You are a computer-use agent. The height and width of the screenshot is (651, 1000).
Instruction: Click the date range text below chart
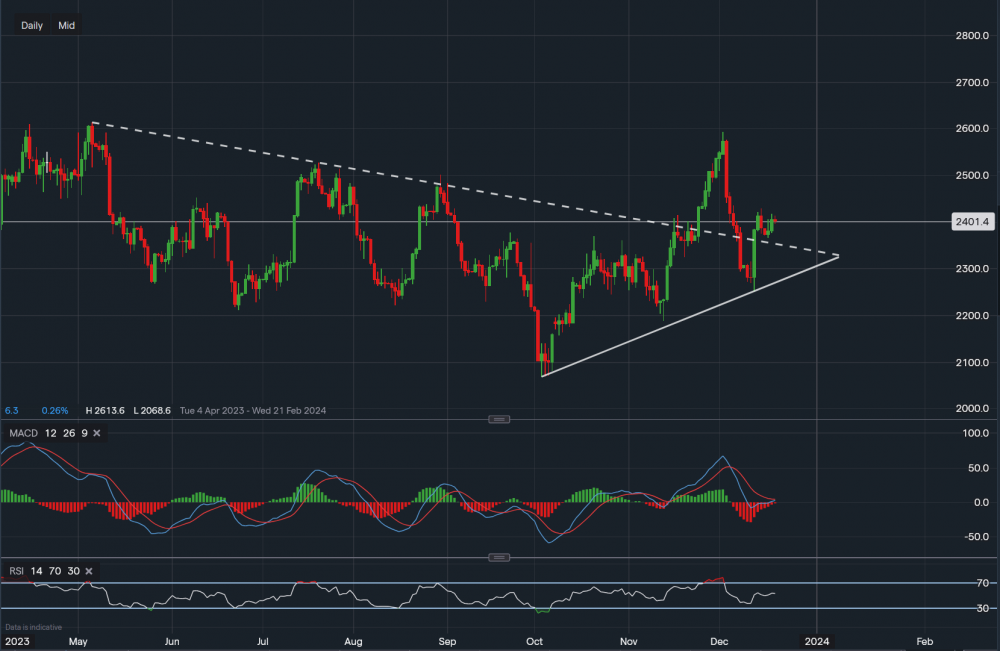click(x=253, y=410)
